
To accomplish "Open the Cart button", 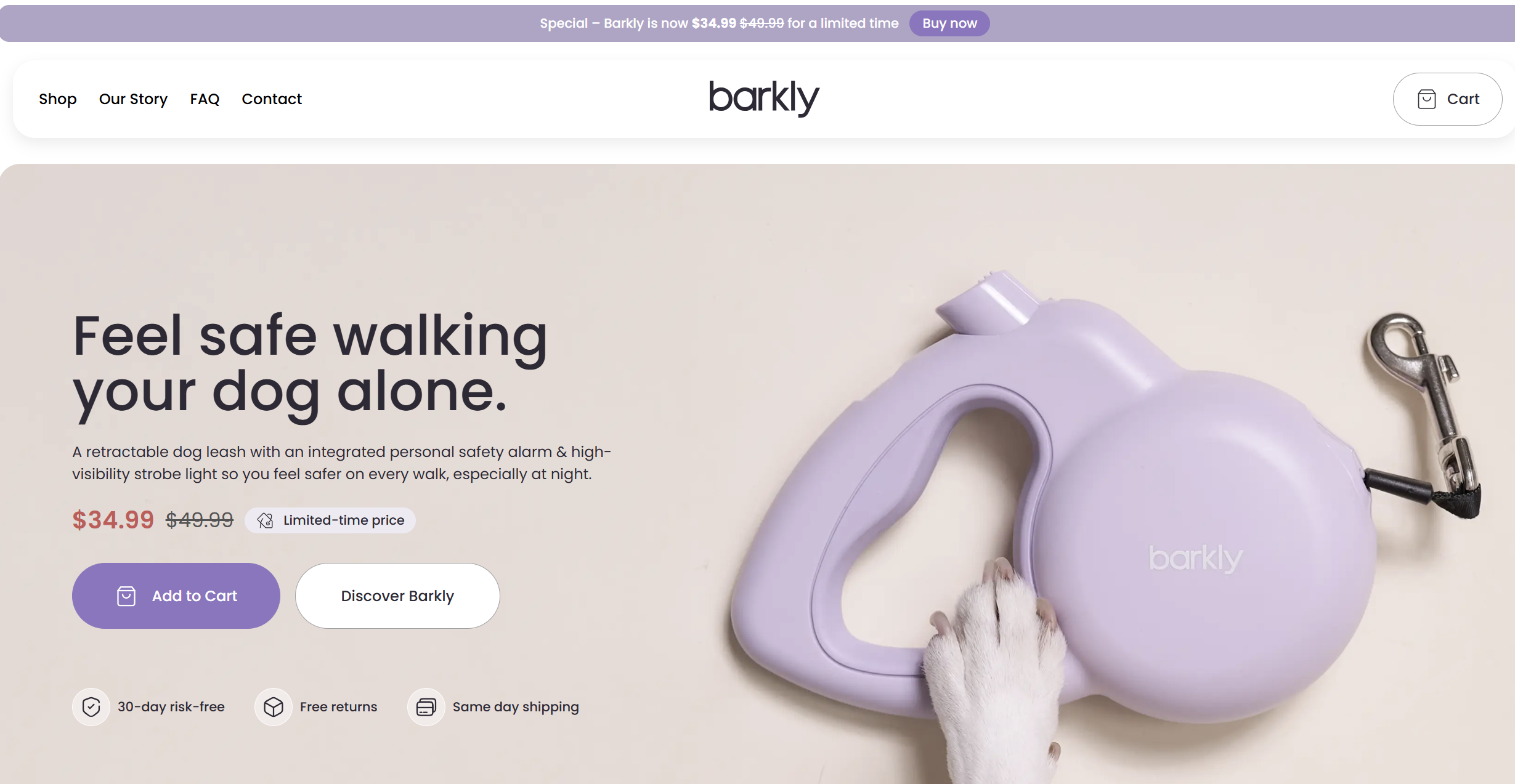I will coord(1447,99).
